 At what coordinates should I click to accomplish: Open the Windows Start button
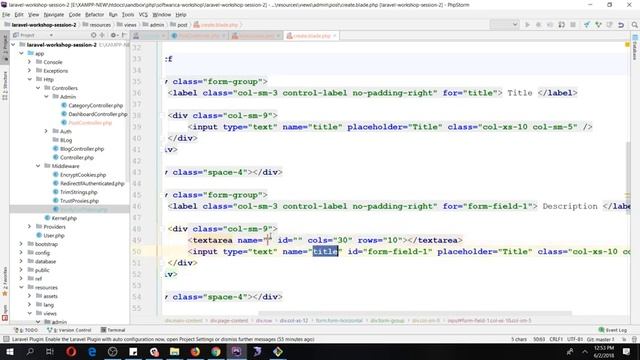click(x=9, y=351)
